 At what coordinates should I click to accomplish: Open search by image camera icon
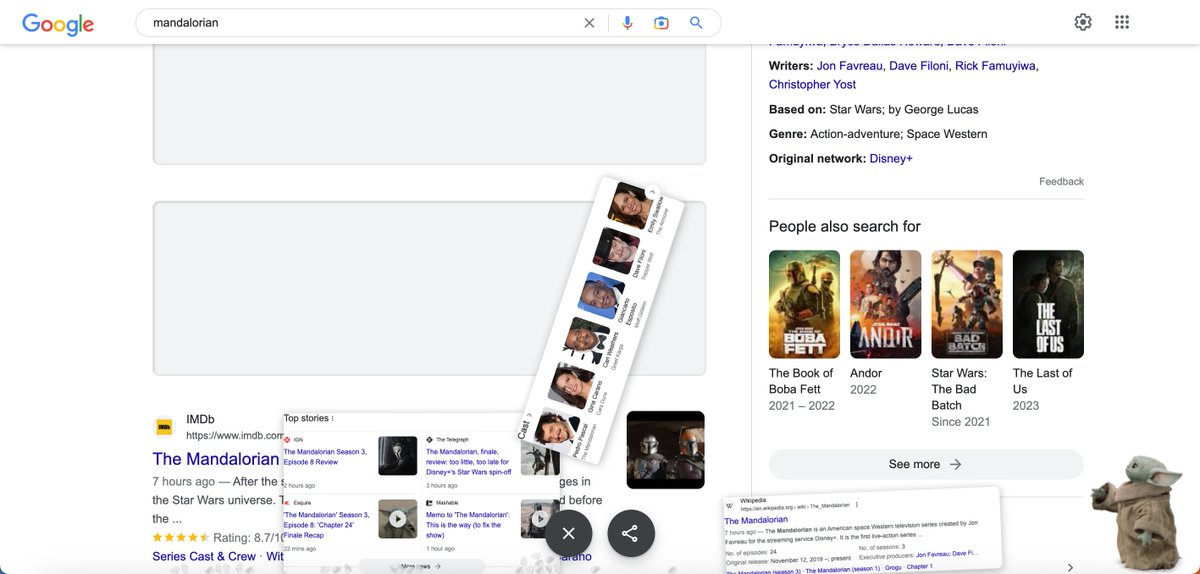(661, 23)
